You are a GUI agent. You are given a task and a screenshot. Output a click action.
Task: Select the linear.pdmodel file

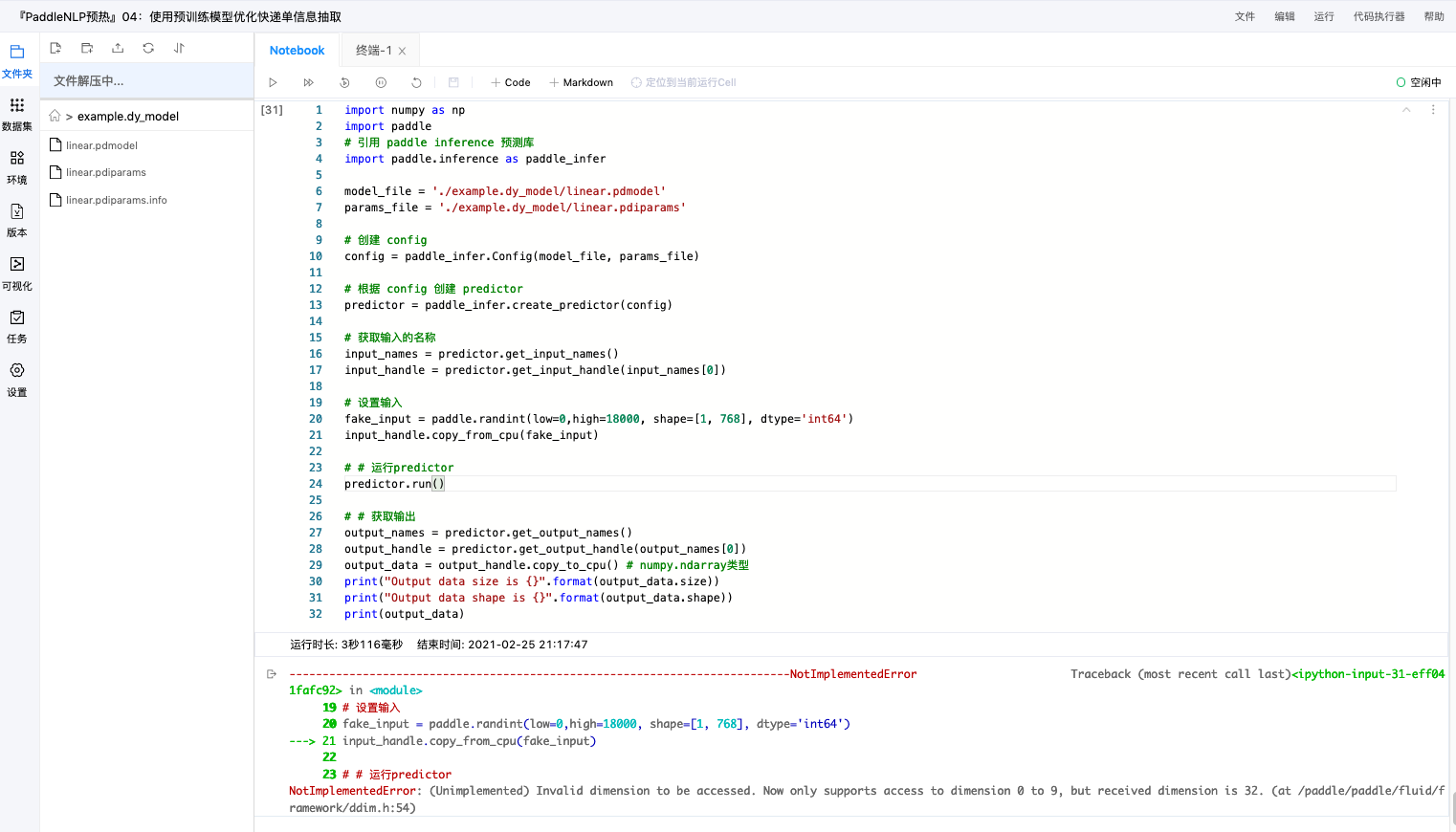click(103, 144)
